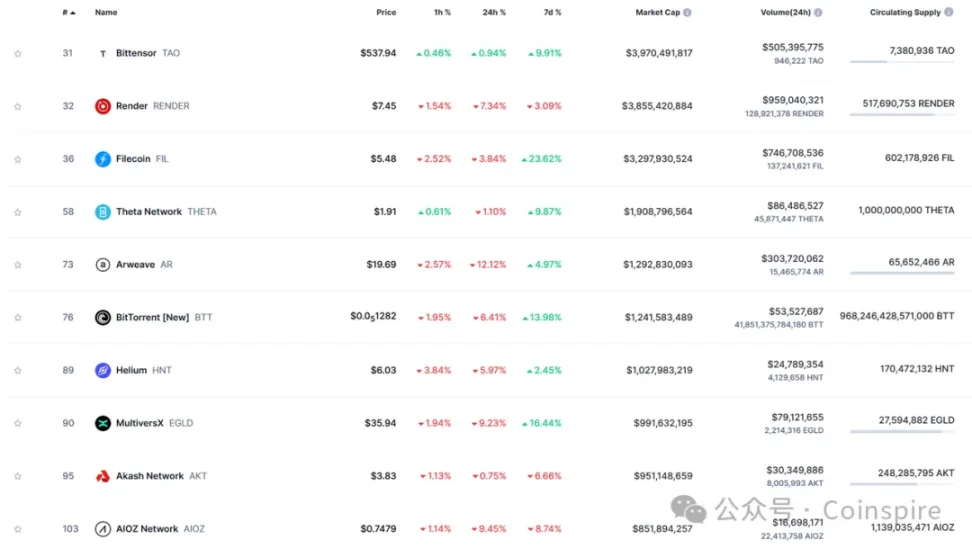This screenshot has height=549, width=972.
Task: Click the Arweave logo icon
Action: tap(103, 265)
